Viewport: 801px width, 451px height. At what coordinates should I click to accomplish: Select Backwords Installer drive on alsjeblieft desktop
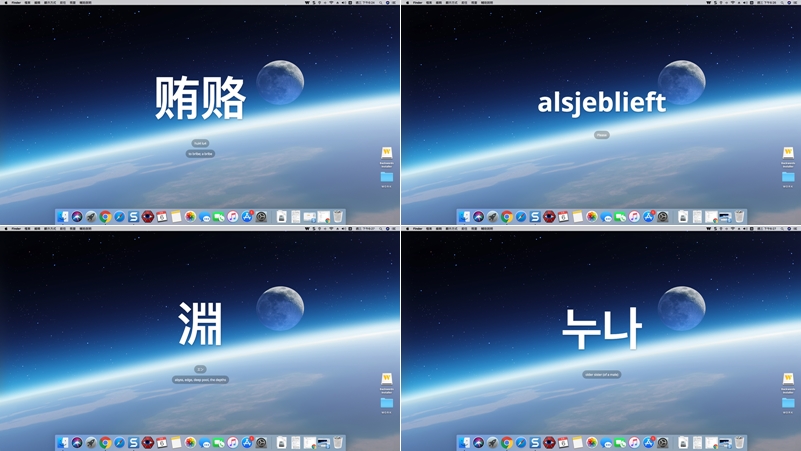pos(788,157)
